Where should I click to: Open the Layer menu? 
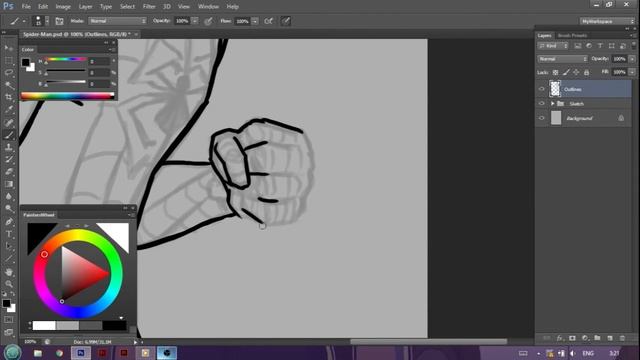[x=85, y=7]
